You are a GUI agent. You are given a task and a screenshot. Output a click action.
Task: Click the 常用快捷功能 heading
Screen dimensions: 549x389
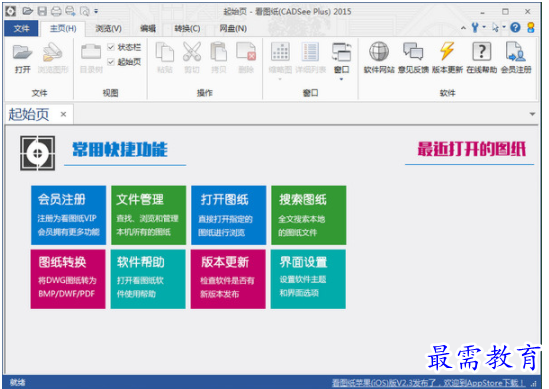pos(120,149)
